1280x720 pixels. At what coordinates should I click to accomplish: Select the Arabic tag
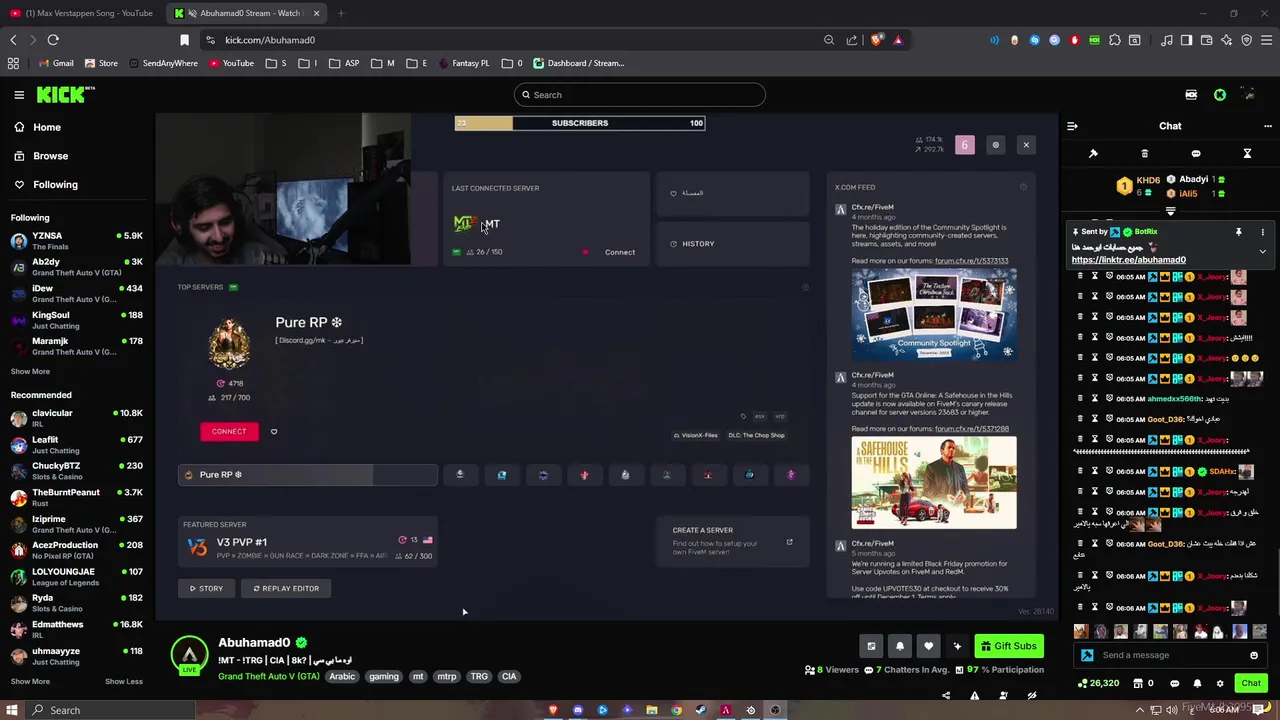point(342,677)
